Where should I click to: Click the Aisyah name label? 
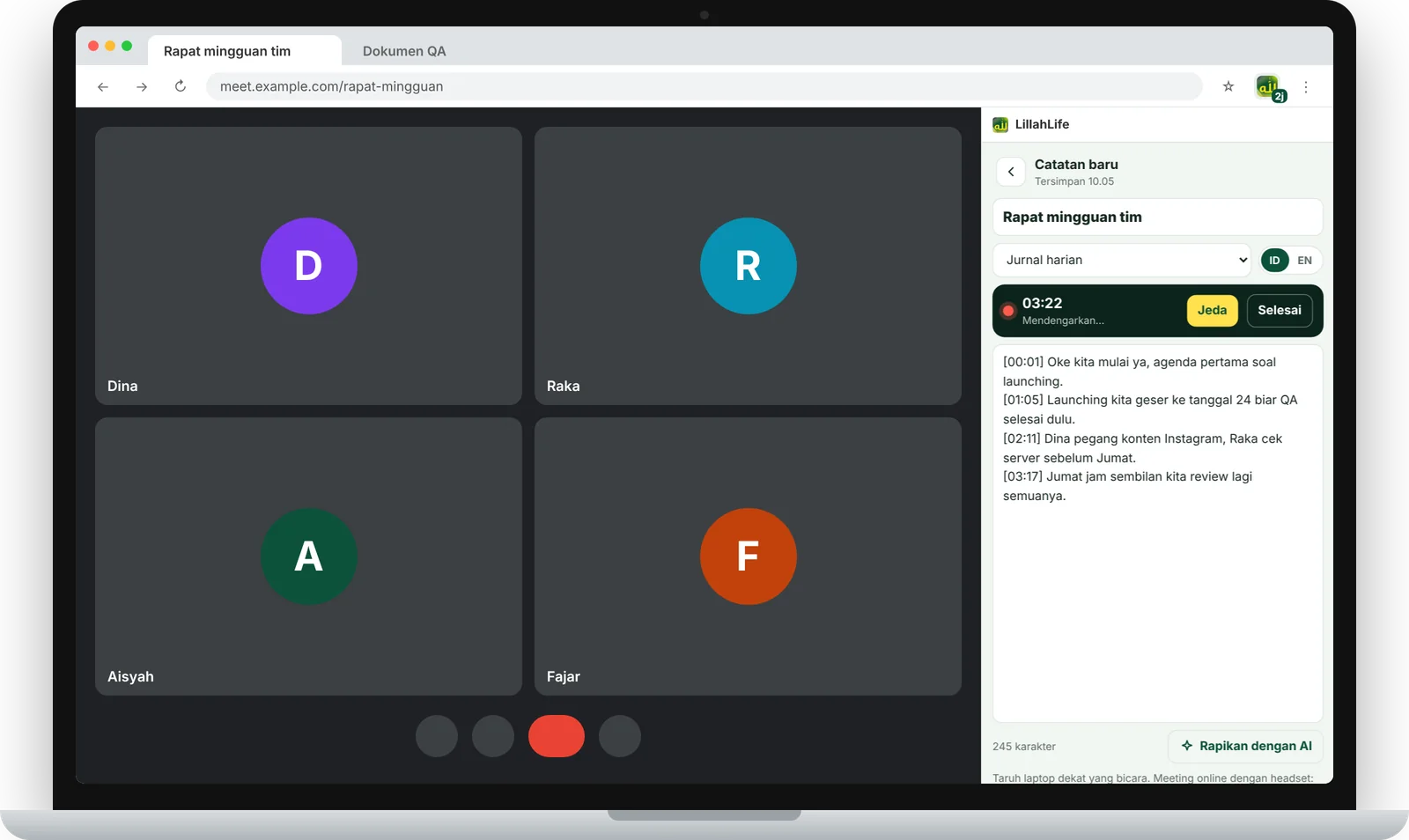click(130, 676)
